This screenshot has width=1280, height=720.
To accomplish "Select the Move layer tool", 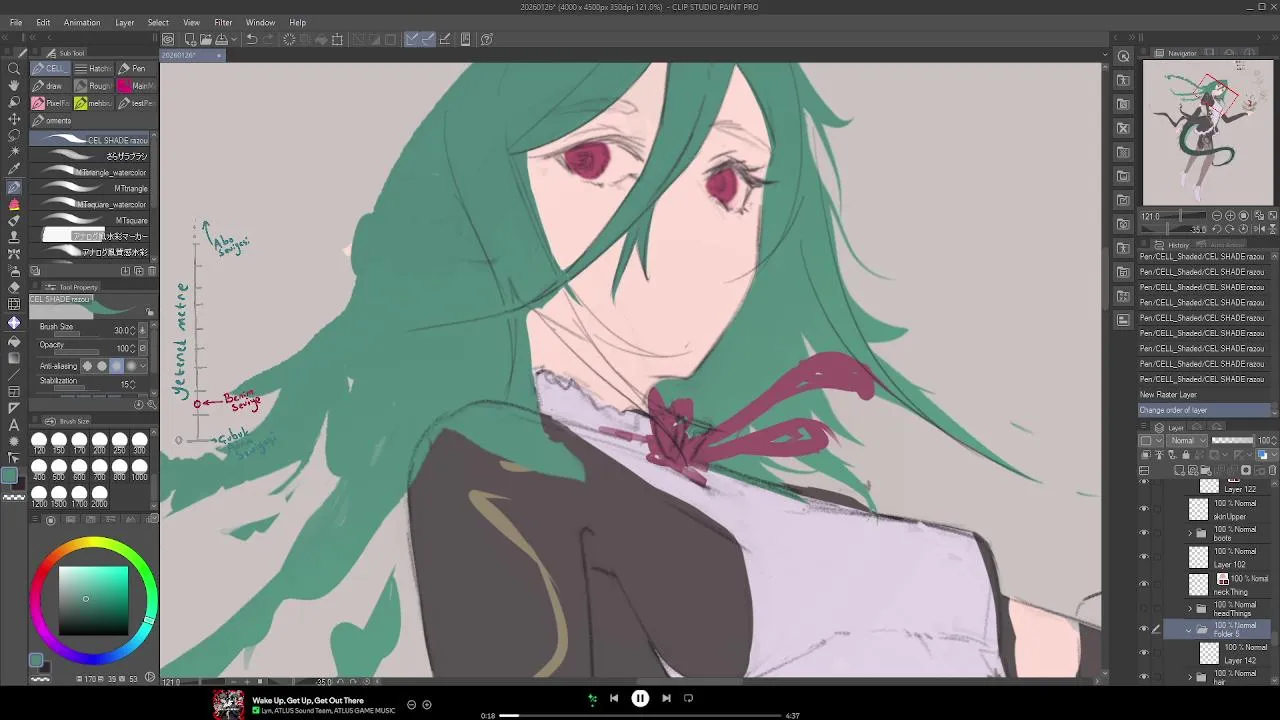I will 14,119.
